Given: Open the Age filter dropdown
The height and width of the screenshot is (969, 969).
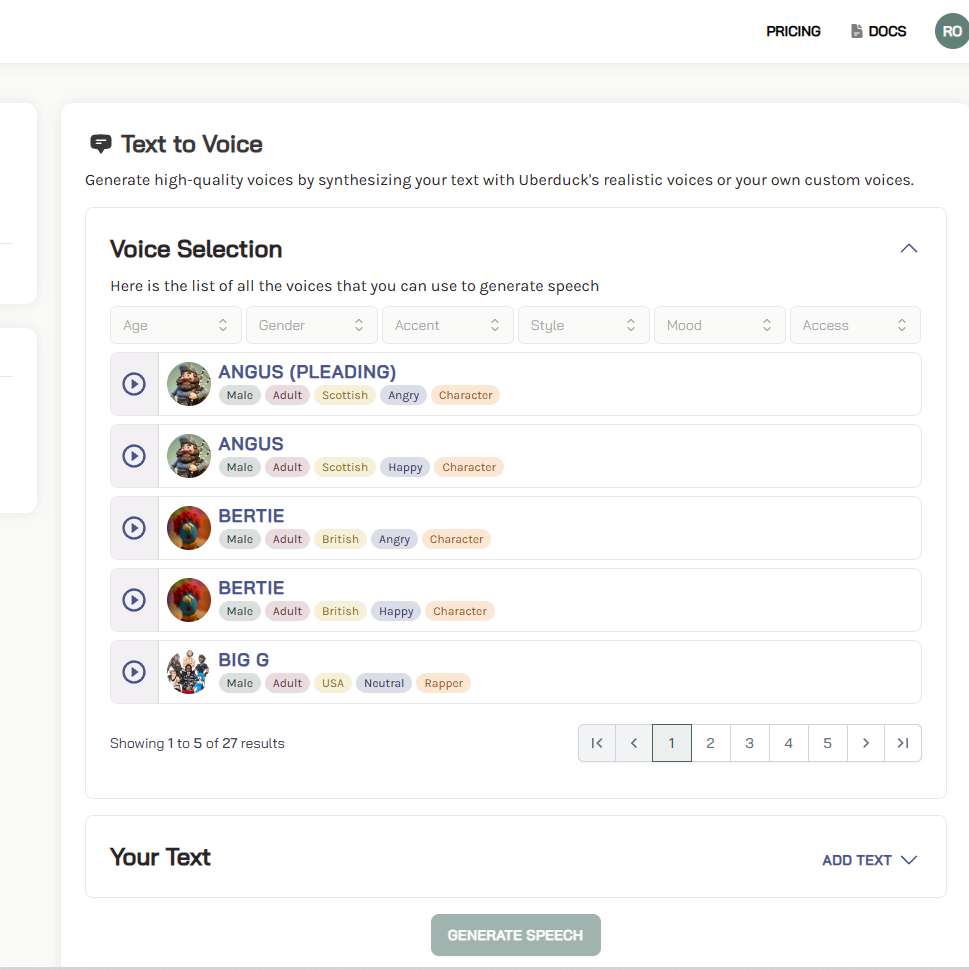Looking at the screenshot, I should (176, 325).
